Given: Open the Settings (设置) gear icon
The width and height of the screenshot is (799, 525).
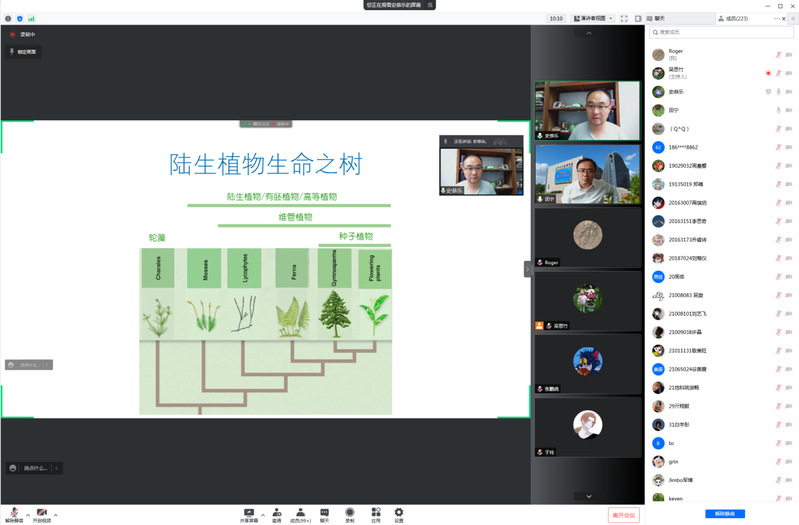Looking at the screenshot, I should [x=399, y=514].
